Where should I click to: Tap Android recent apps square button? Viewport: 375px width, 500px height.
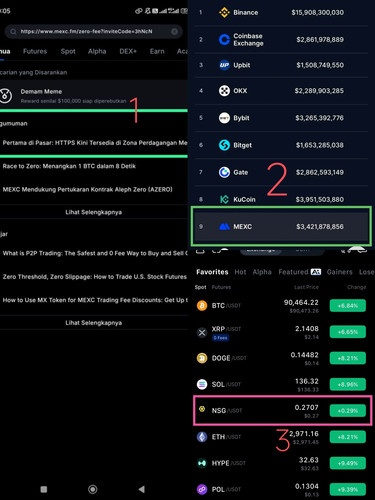44,489
